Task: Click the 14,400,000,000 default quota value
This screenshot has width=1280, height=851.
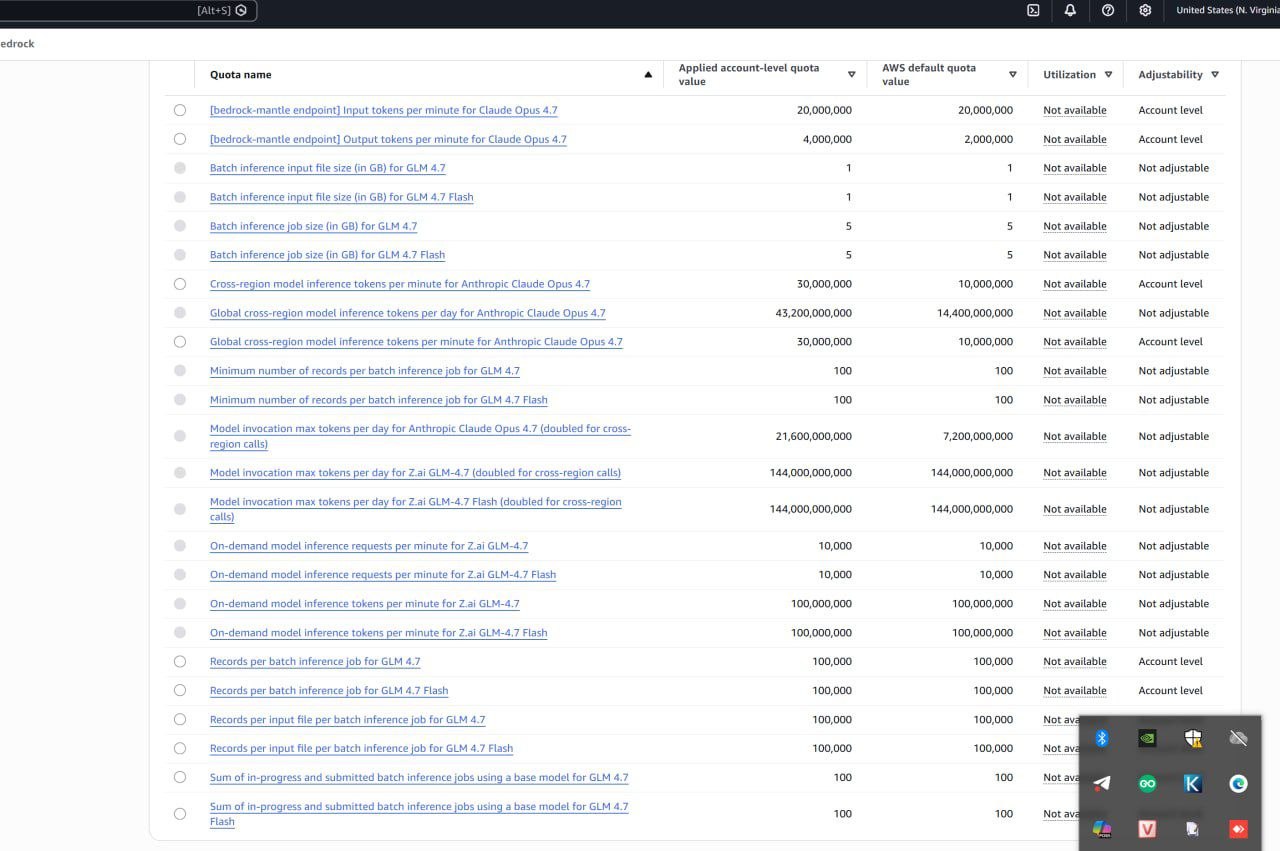Action: coord(975,313)
